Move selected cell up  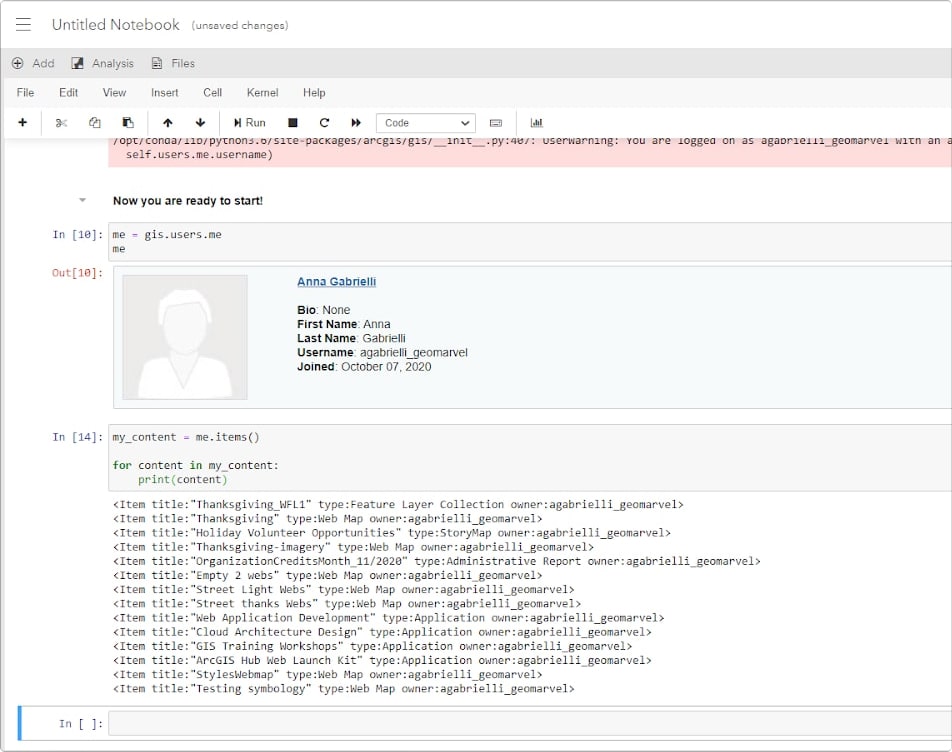(168, 123)
